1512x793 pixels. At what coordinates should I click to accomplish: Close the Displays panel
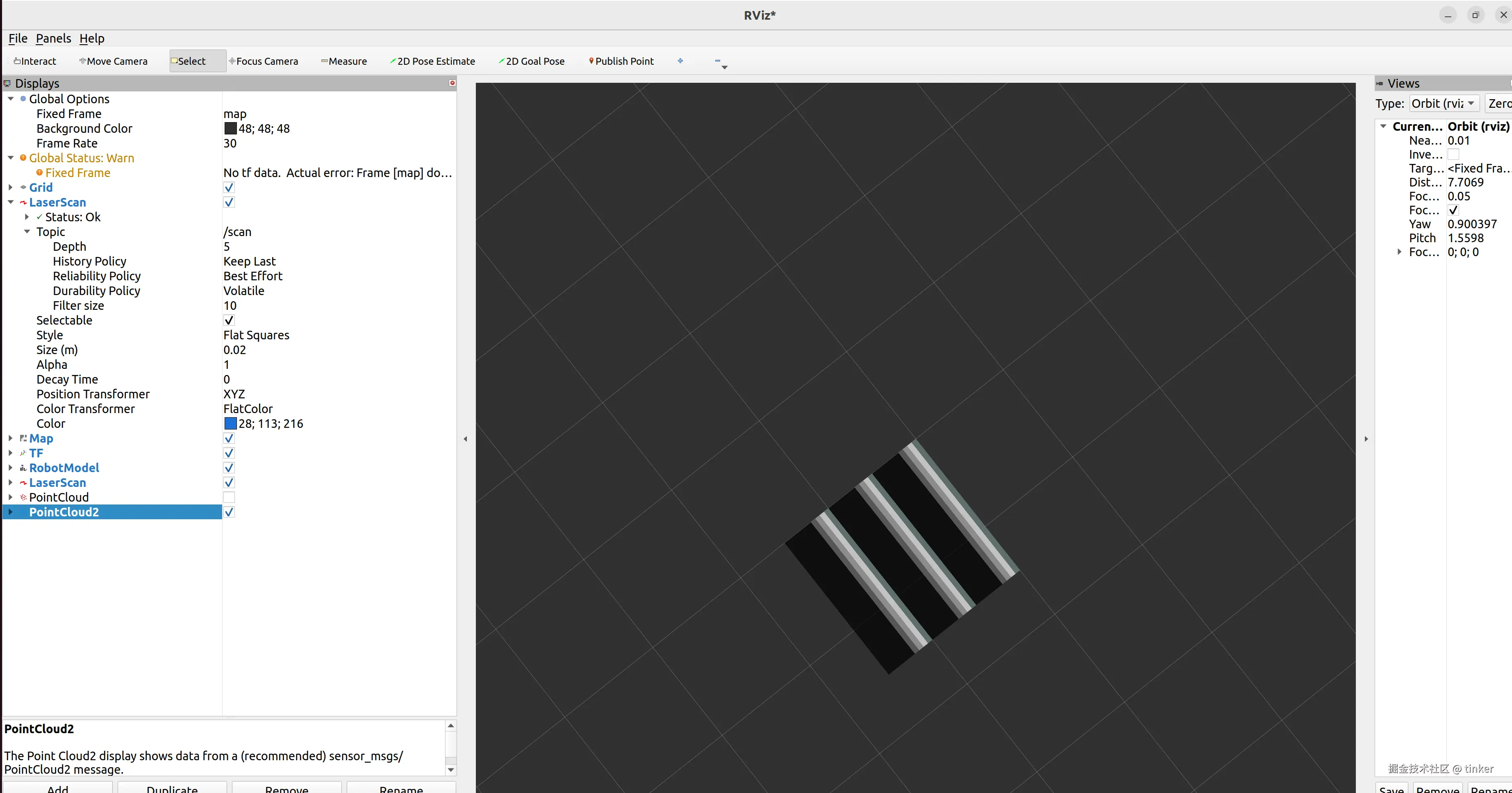(452, 83)
